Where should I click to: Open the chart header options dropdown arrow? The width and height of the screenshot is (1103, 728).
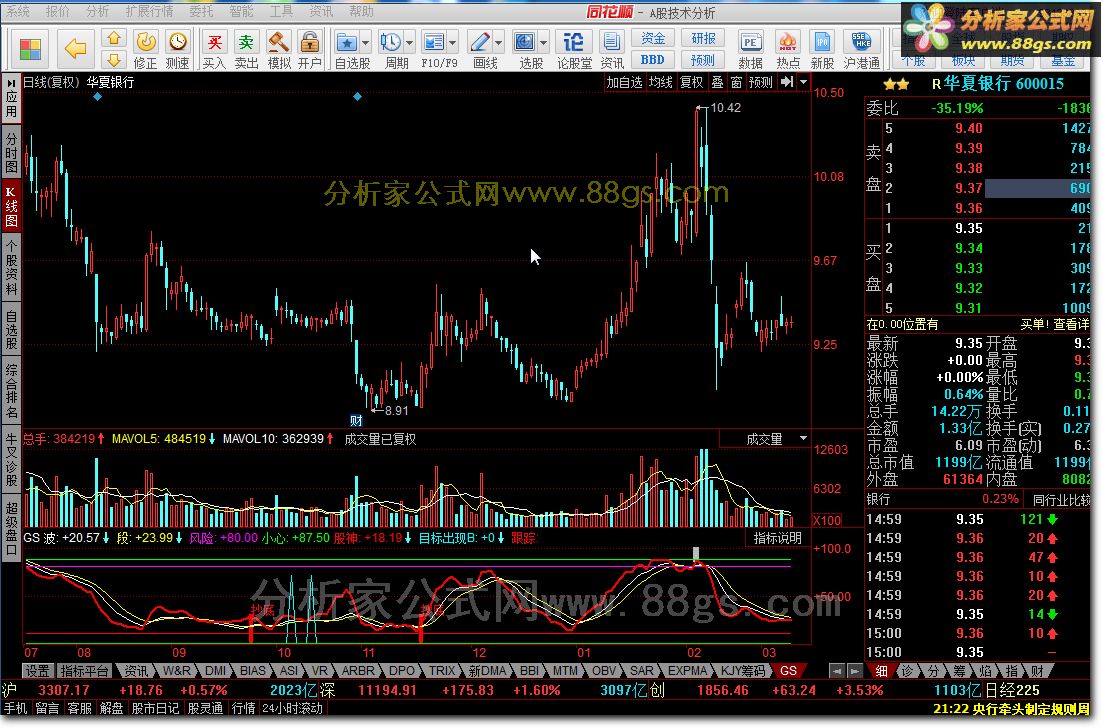803,82
